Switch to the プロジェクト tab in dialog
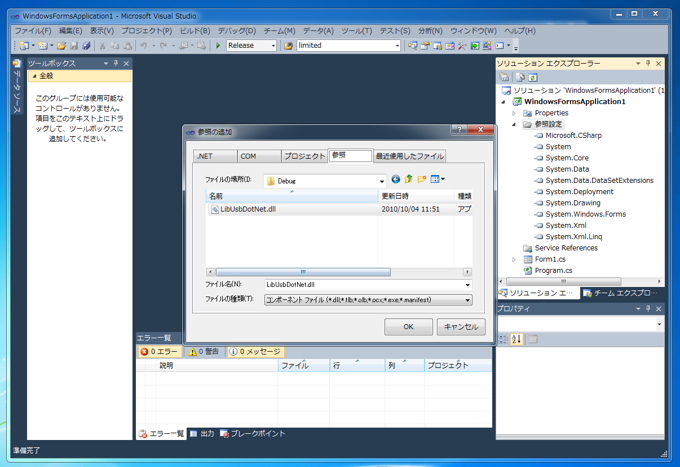This screenshot has height=467, width=680. 304,156
